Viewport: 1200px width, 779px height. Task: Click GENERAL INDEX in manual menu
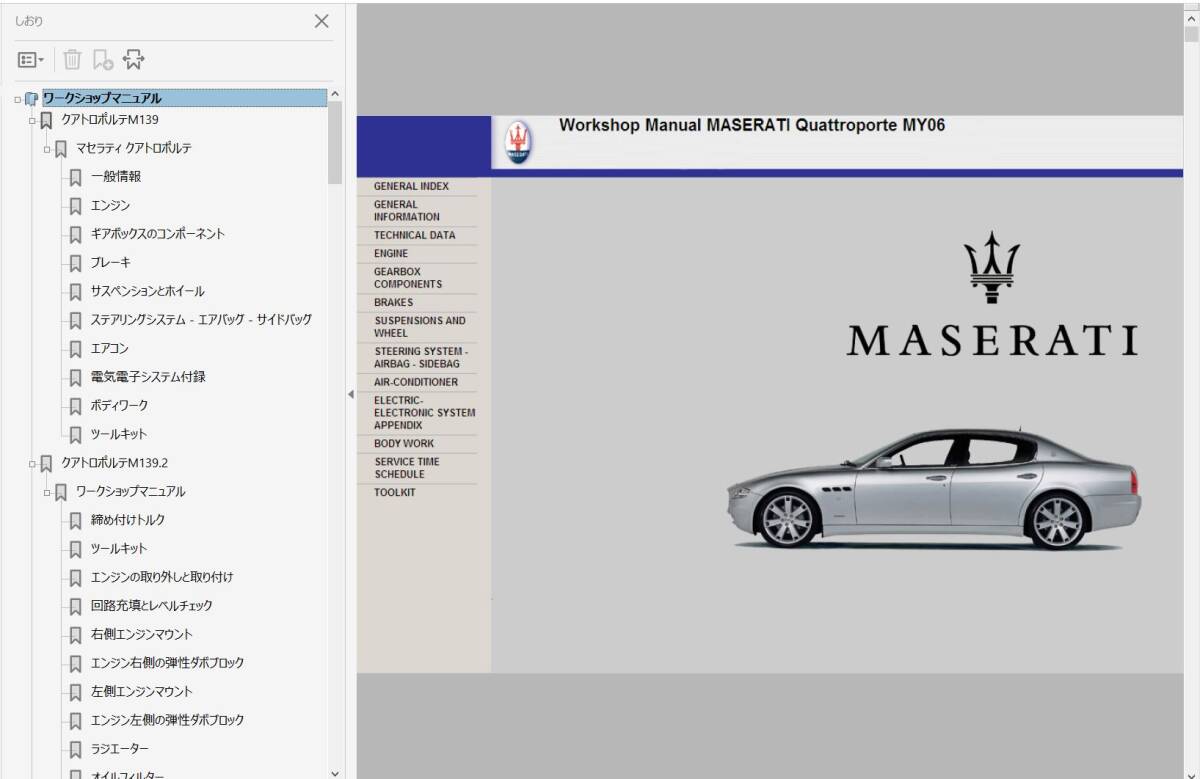(x=411, y=186)
